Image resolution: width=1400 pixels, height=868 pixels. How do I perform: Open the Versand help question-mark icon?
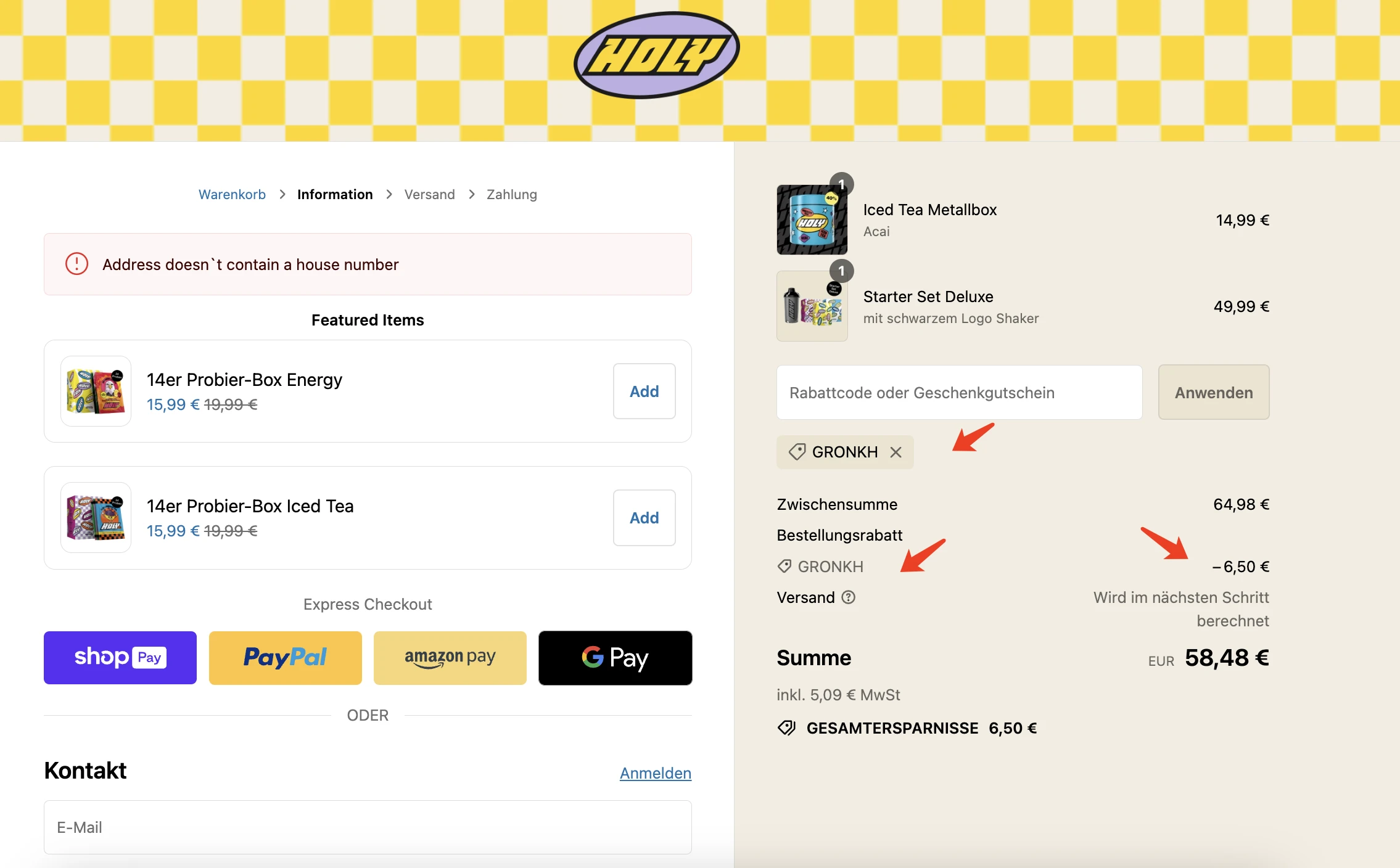tap(849, 597)
